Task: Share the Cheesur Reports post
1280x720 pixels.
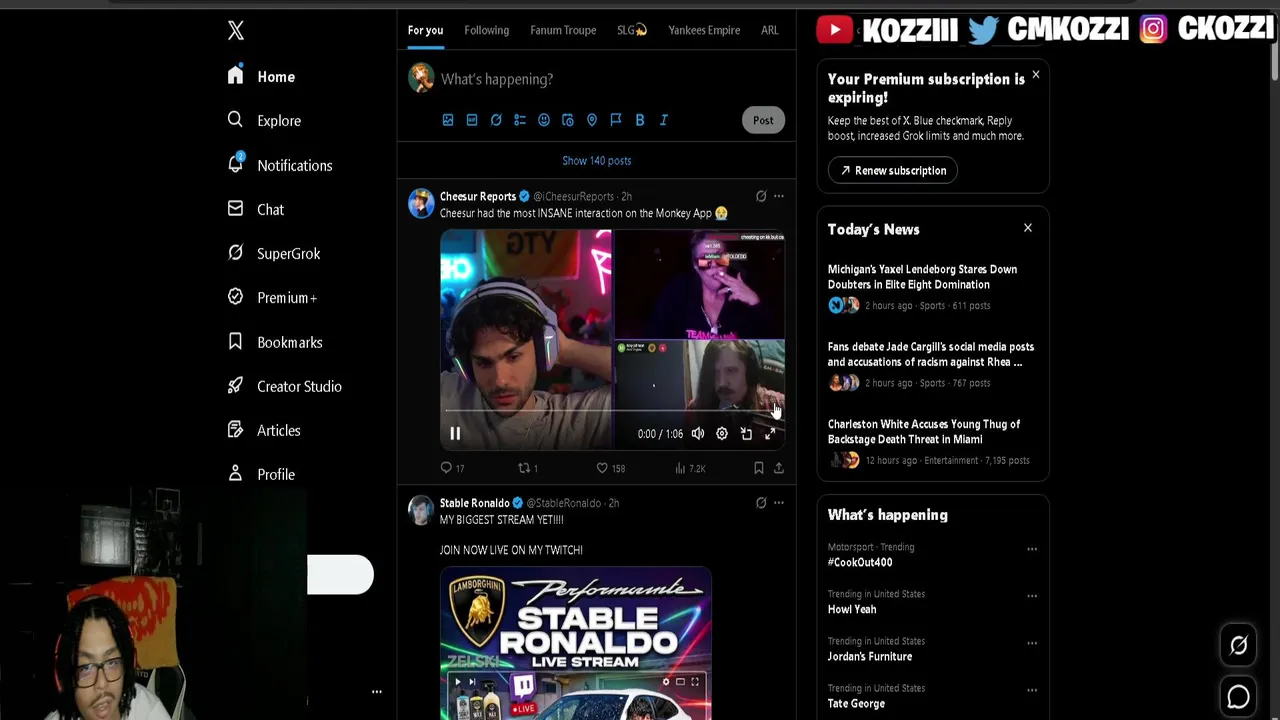Action: click(x=779, y=468)
